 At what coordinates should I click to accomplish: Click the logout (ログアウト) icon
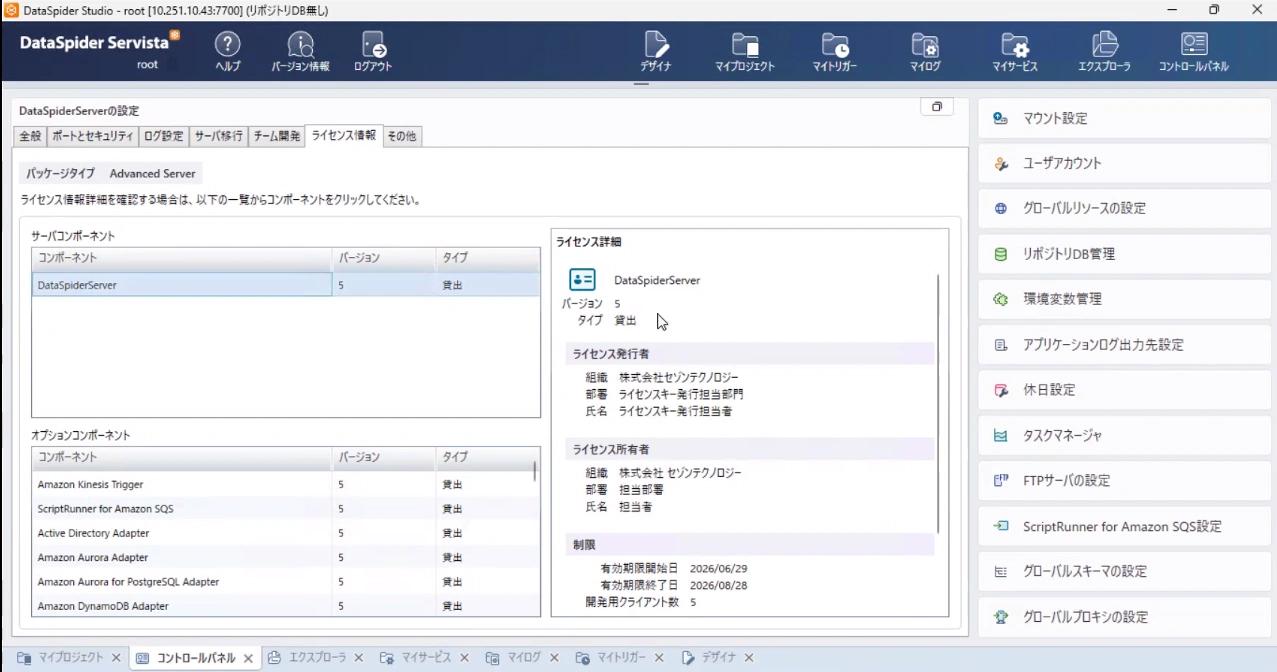pyautogui.click(x=373, y=52)
